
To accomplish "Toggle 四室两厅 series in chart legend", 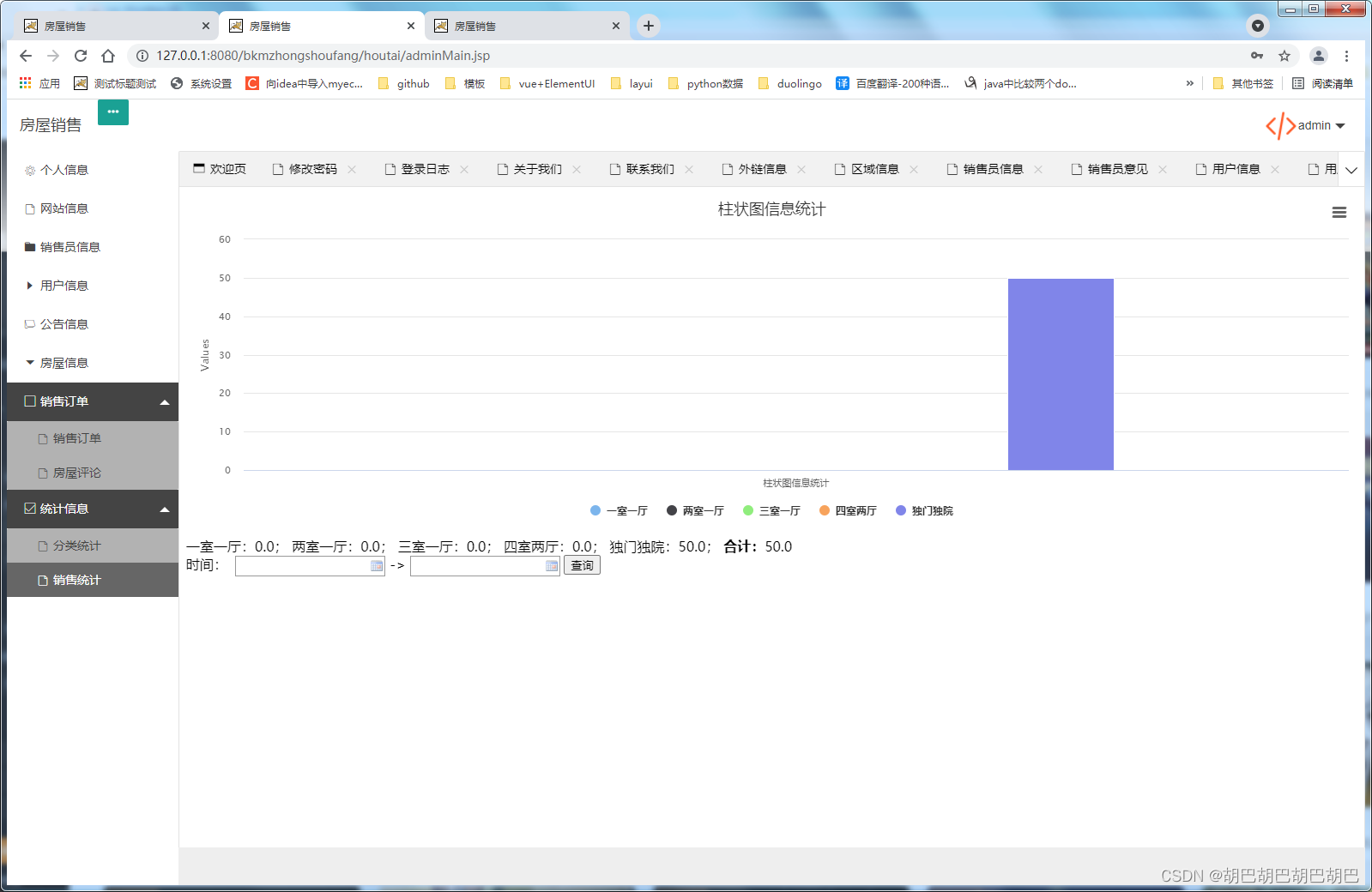I will [x=848, y=511].
